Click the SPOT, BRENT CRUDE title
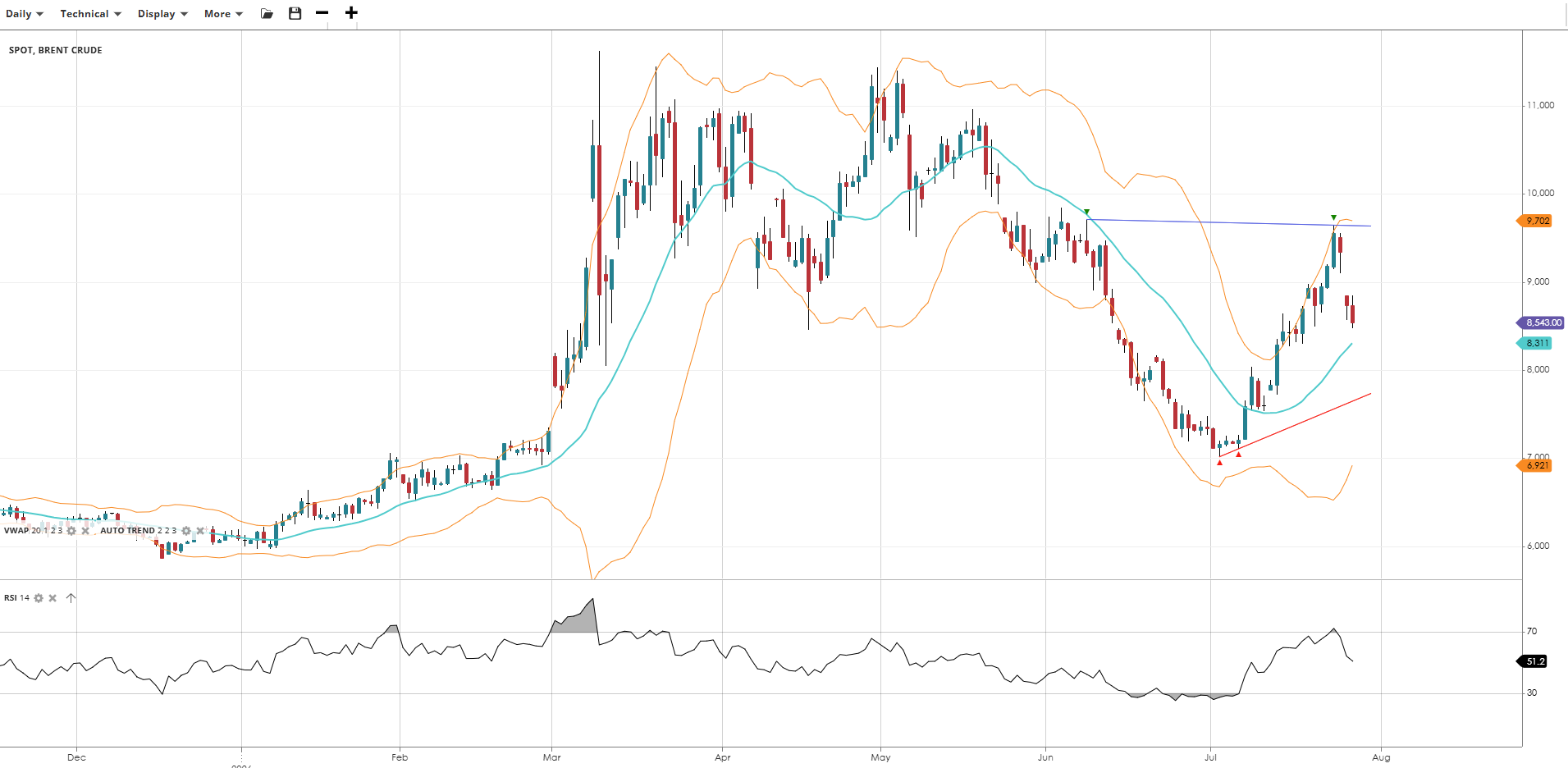Image resolution: width=1568 pixels, height=768 pixels. [x=56, y=50]
